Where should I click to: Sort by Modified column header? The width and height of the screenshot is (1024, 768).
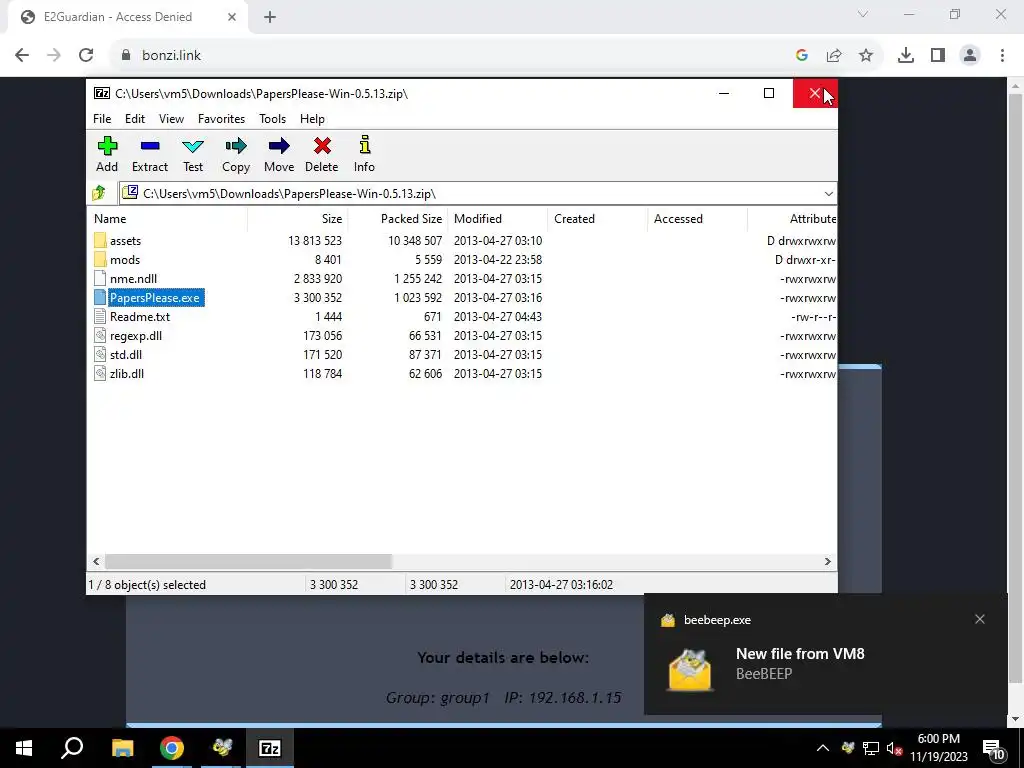498,219
